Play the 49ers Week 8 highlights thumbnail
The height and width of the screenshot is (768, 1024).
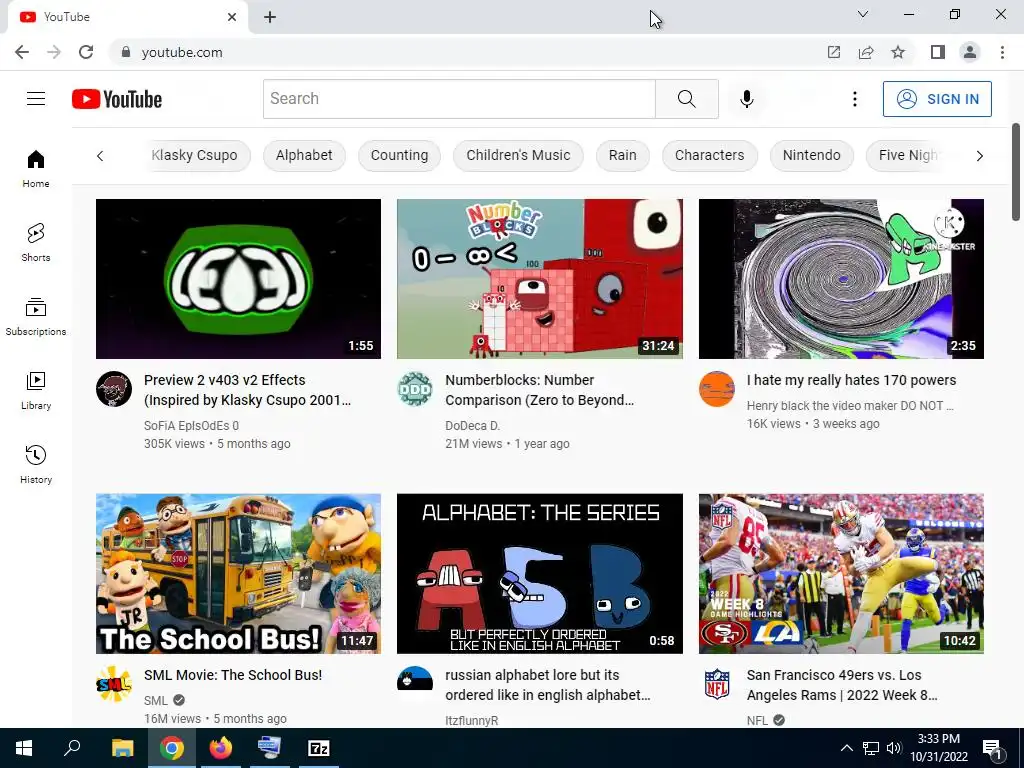pos(841,573)
